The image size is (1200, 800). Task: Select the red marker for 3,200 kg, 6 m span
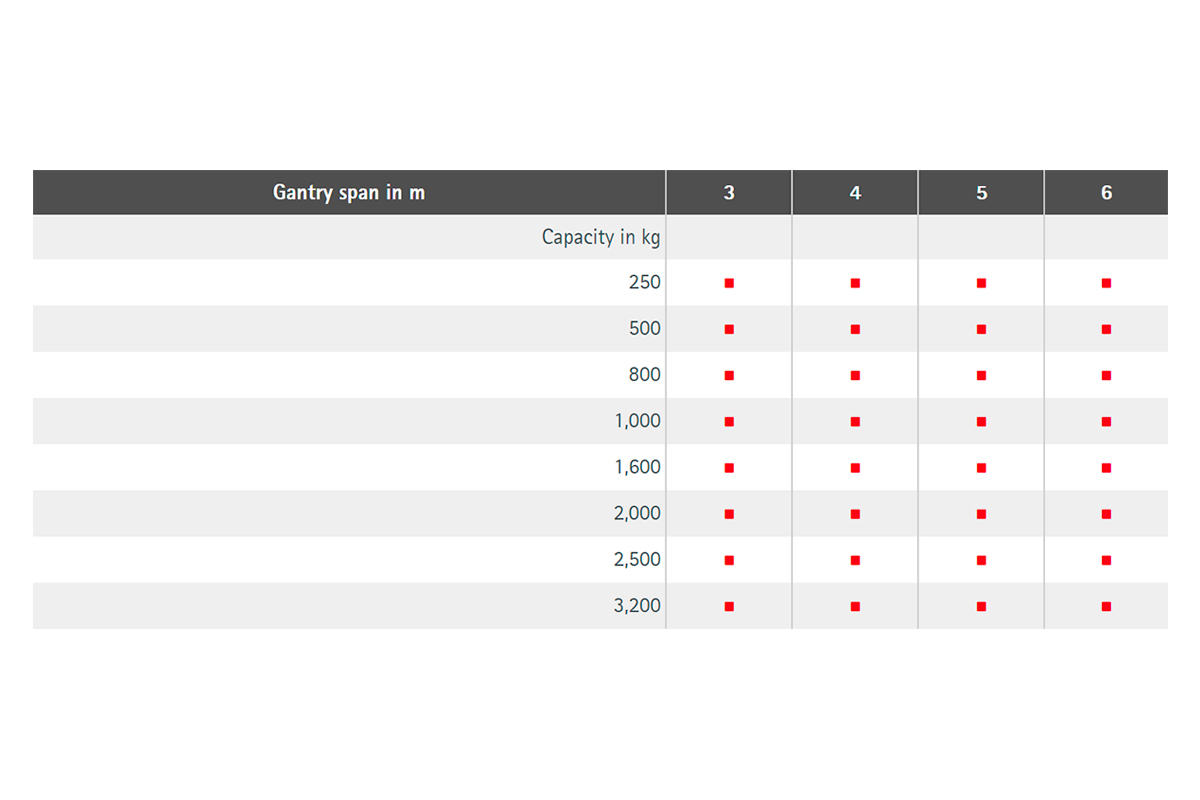1106,606
